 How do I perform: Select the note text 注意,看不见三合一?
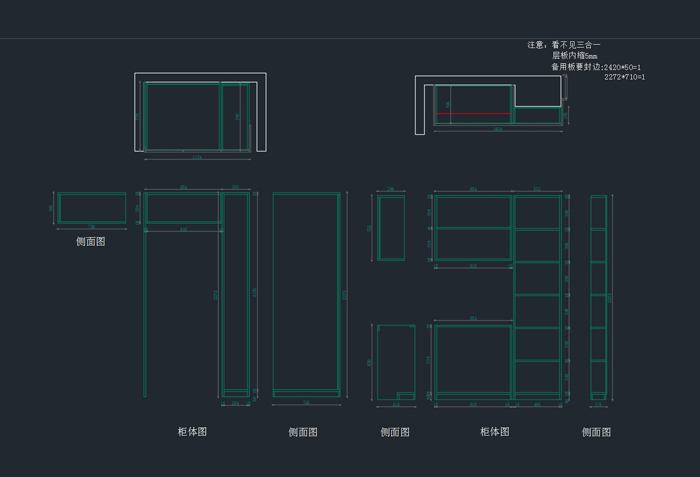[564, 45]
